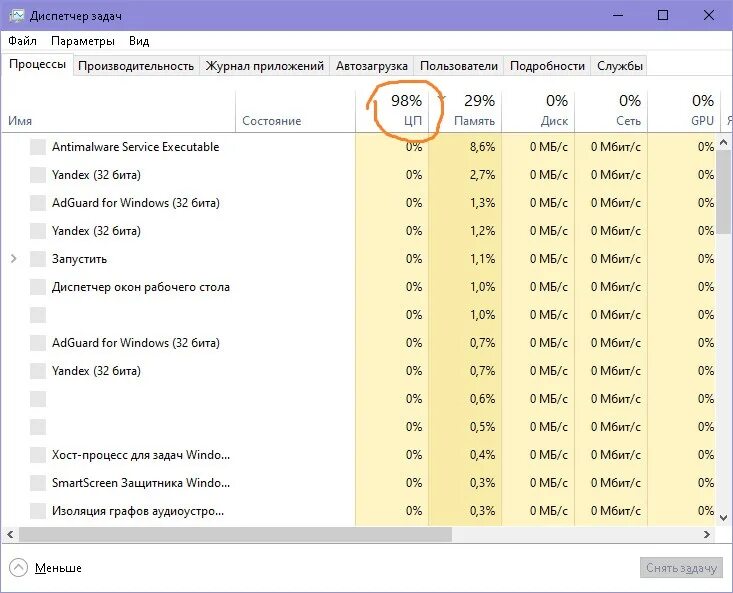Select Изоляция графов аудиоустройств process
The height and width of the screenshot is (593, 733).
click(359, 511)
